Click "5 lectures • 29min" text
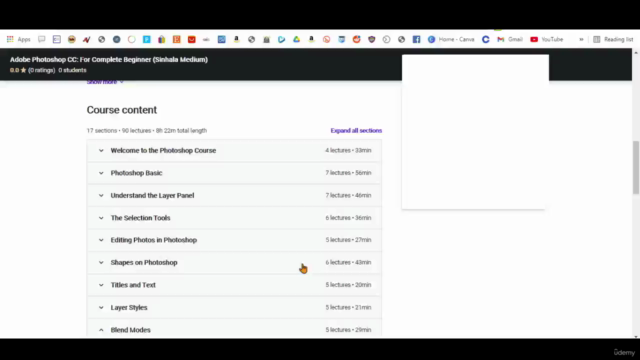640x360 pixels. 348,330
